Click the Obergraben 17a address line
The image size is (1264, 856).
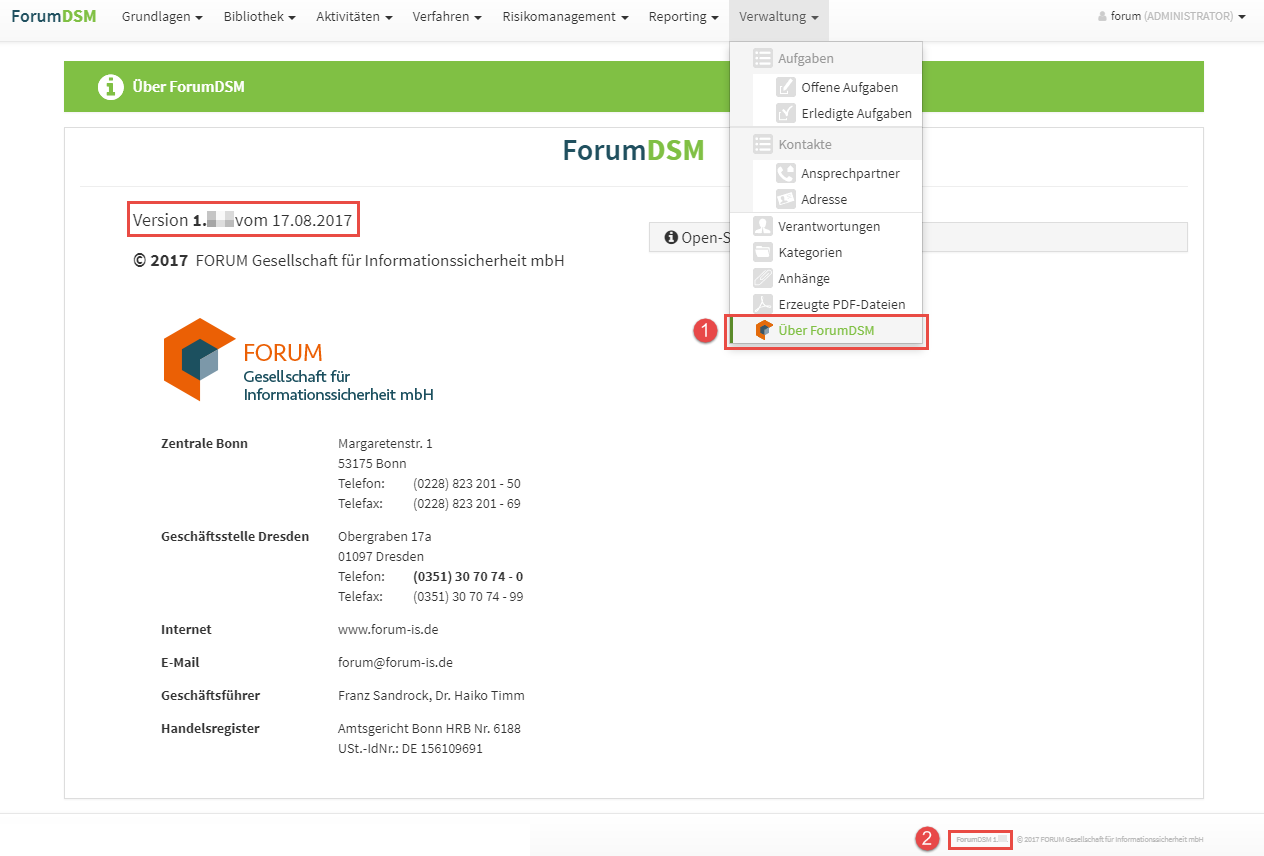(x=384, y=536)
